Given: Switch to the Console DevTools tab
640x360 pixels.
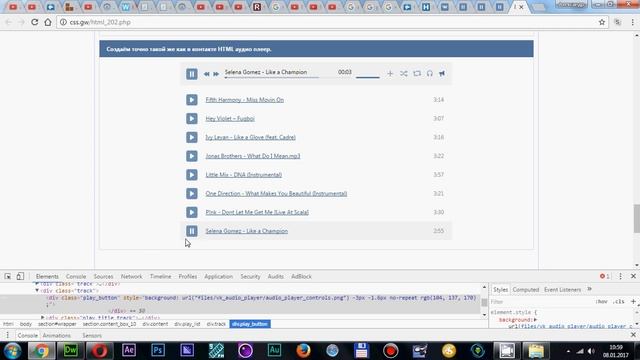Looking at the screenshot, I should tap(76, 276).
